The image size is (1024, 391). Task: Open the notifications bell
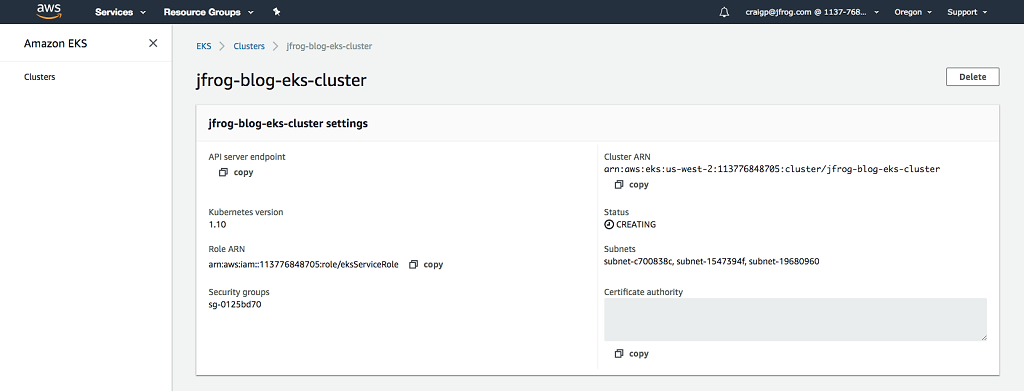[724, 12]
